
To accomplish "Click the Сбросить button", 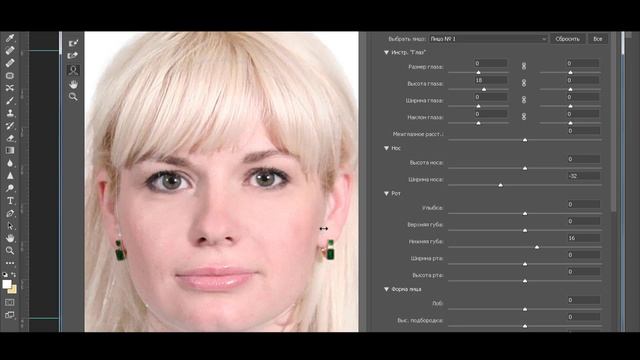I will click(567, 39).
